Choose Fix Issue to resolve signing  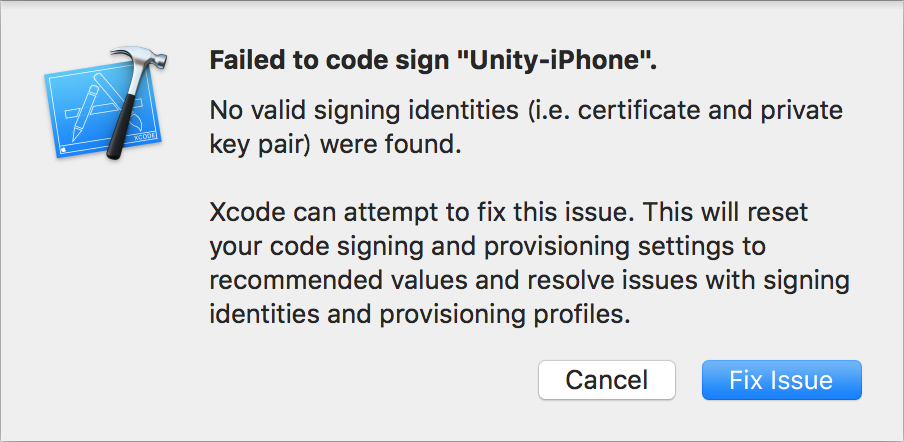pyautogui.click(x=781, y=380)
